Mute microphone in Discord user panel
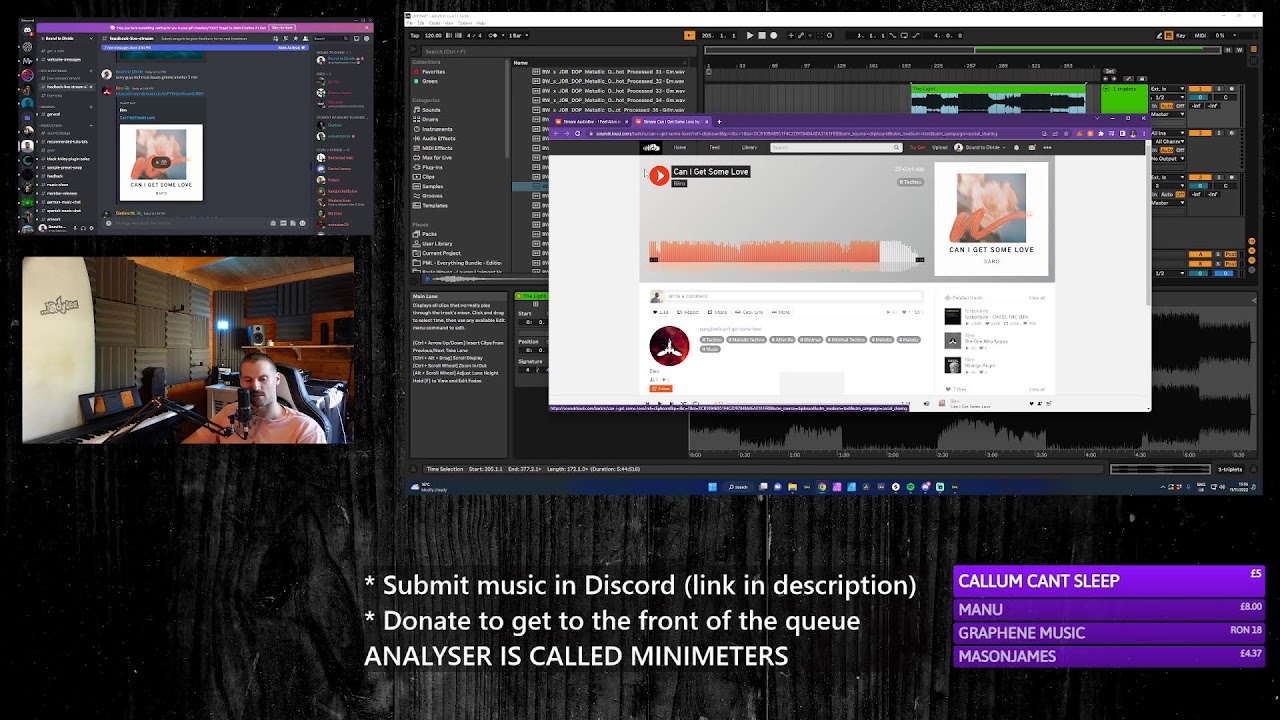Screen dimensions: 1280x720 (75, 228)
